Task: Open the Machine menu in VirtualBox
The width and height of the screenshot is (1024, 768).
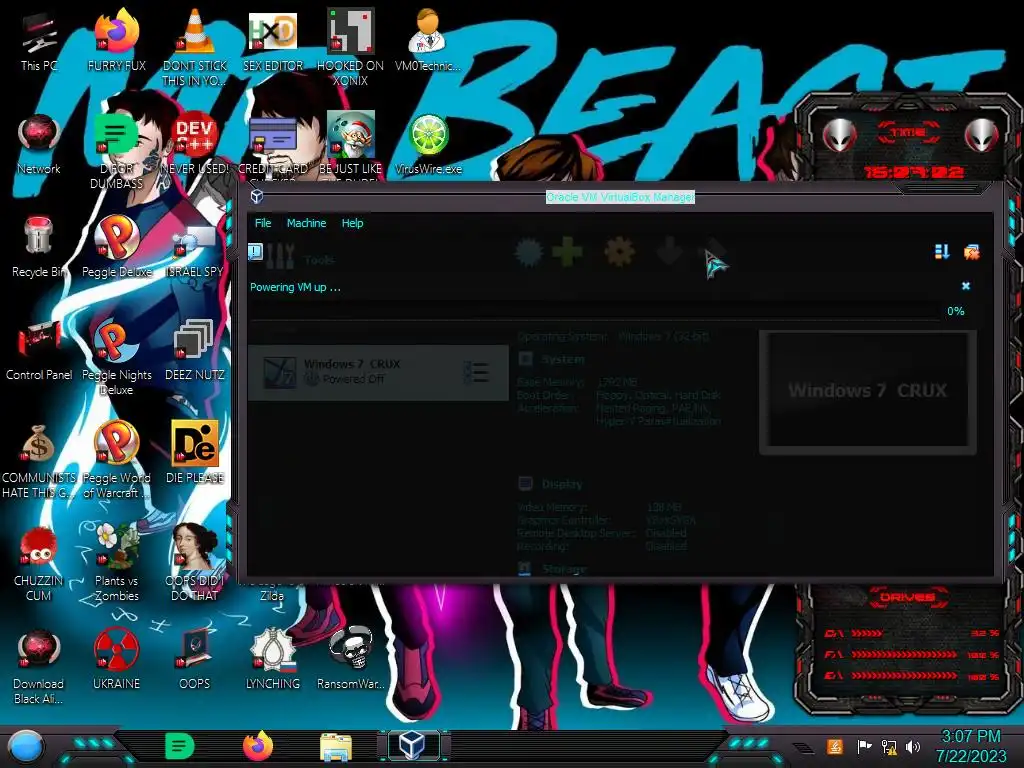Action: point(306,223)
